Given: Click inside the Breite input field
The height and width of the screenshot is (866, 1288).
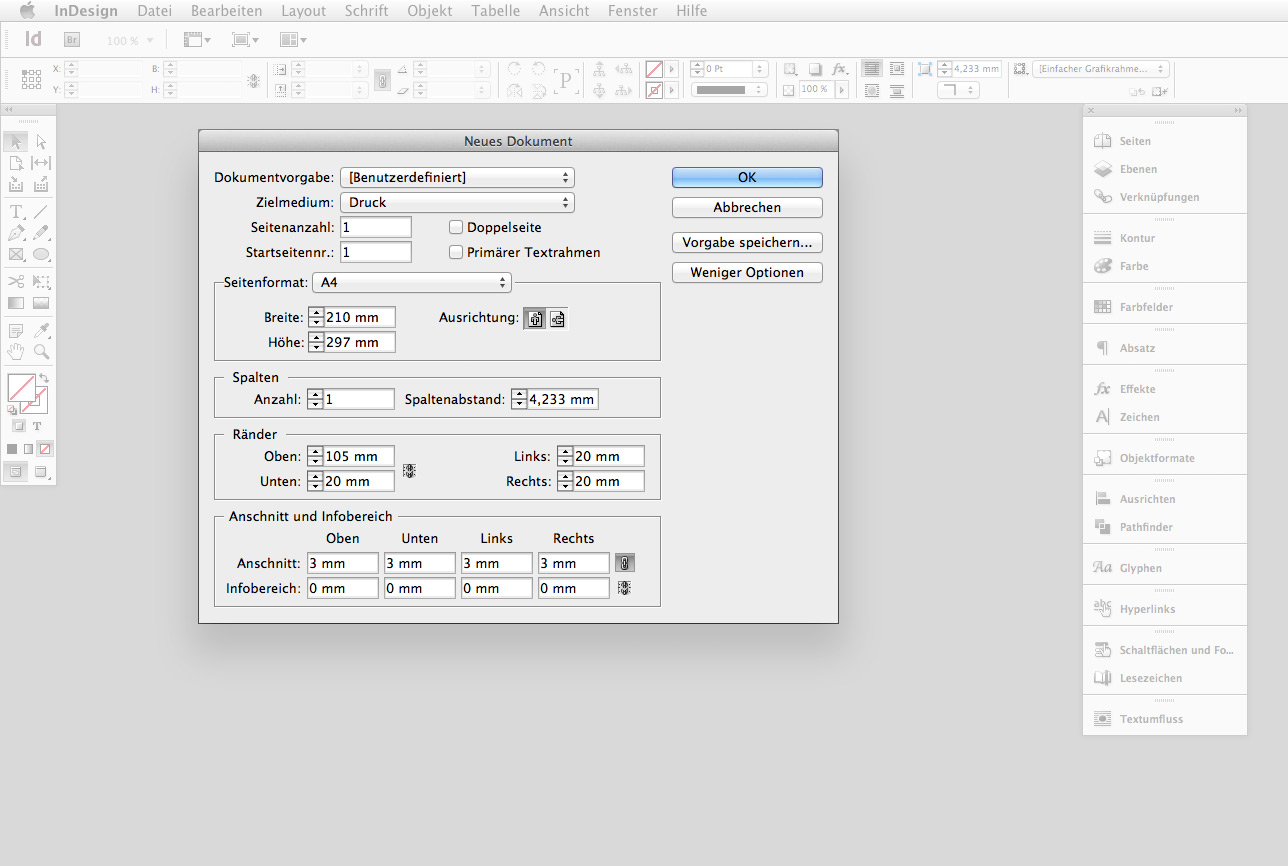Looking at the screenshot, I should [360, 317].
